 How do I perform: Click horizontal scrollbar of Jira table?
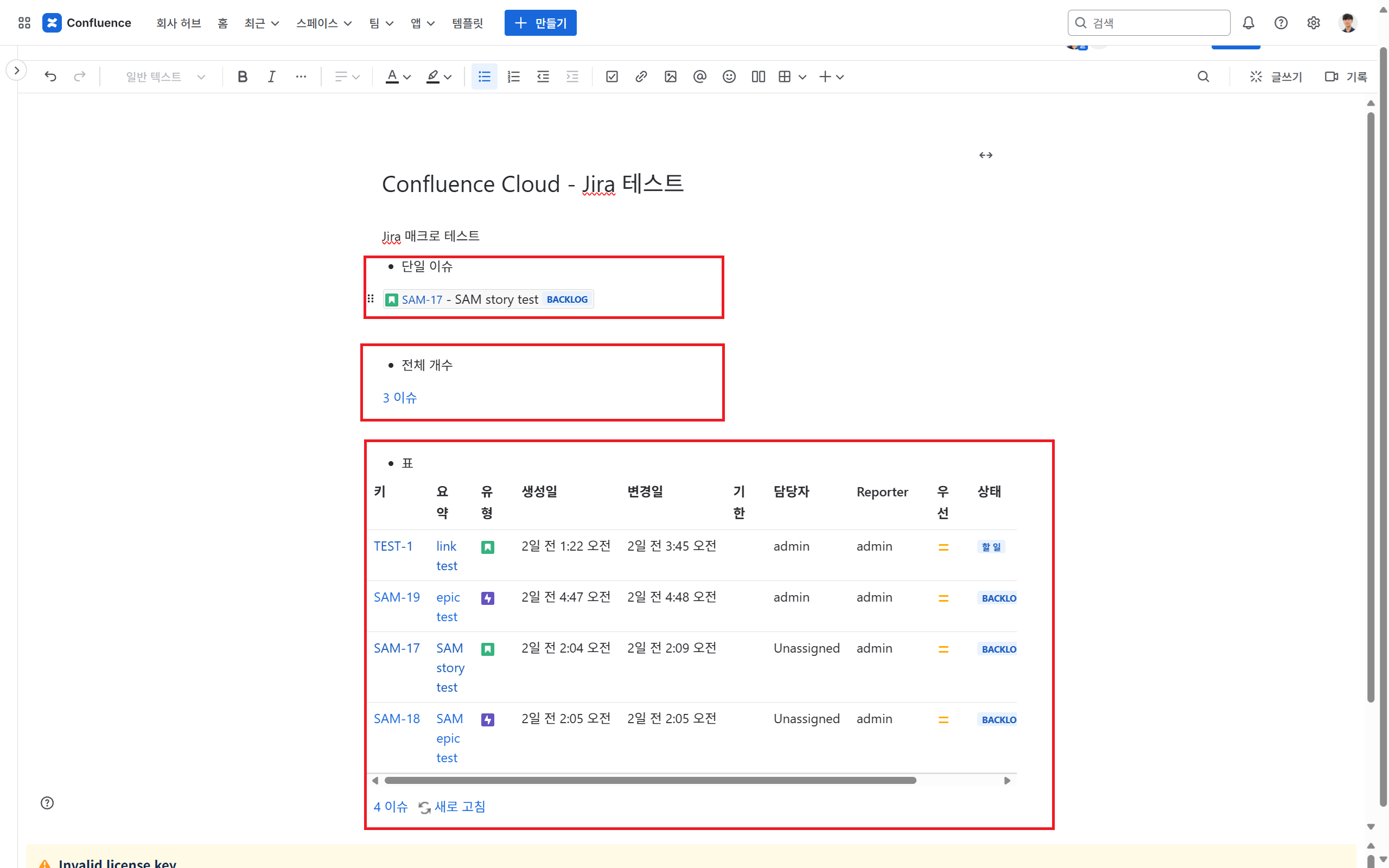point(649,780)
